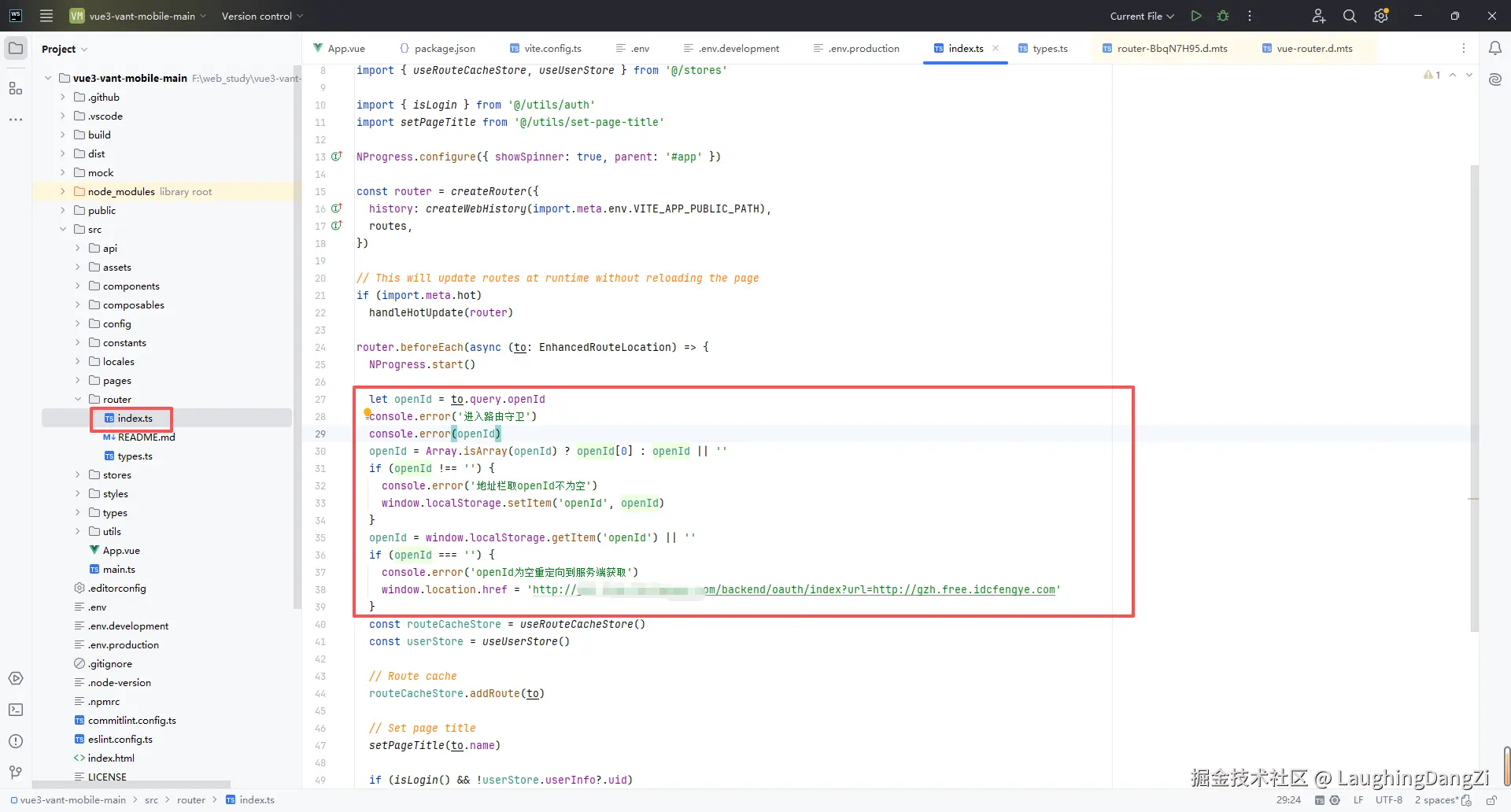Viewport: 1511px width, 812px height.
Task: Open the TypeScript language service status icon
Action: [x=1320, y=800]
